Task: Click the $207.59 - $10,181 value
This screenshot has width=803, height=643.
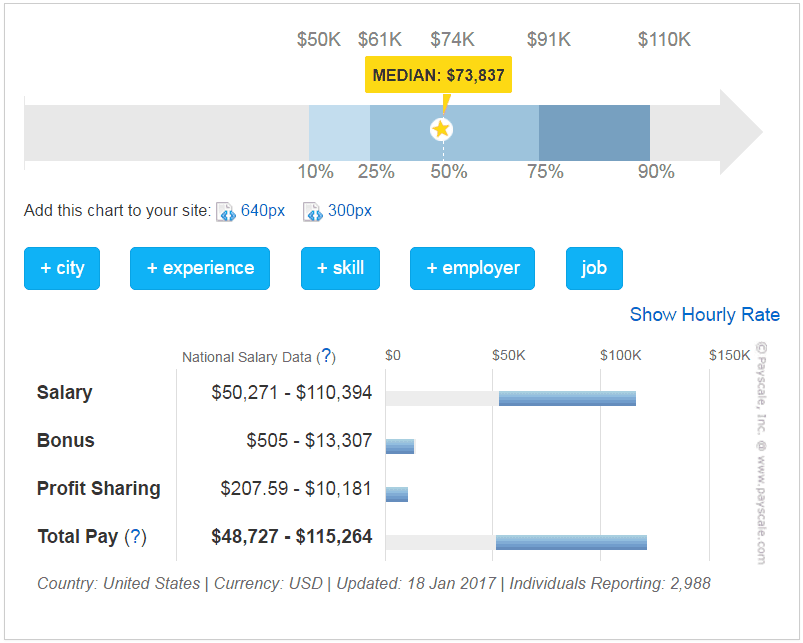Action: coord(295,488)
